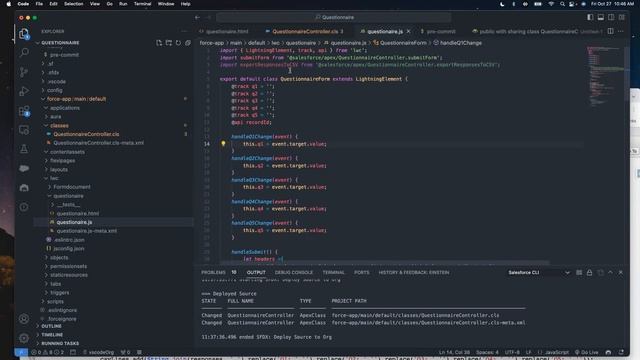The height and width of the screenshot is (360, 640).
Task: Toggle primary sidebar visibility
Action: point(590,18)
